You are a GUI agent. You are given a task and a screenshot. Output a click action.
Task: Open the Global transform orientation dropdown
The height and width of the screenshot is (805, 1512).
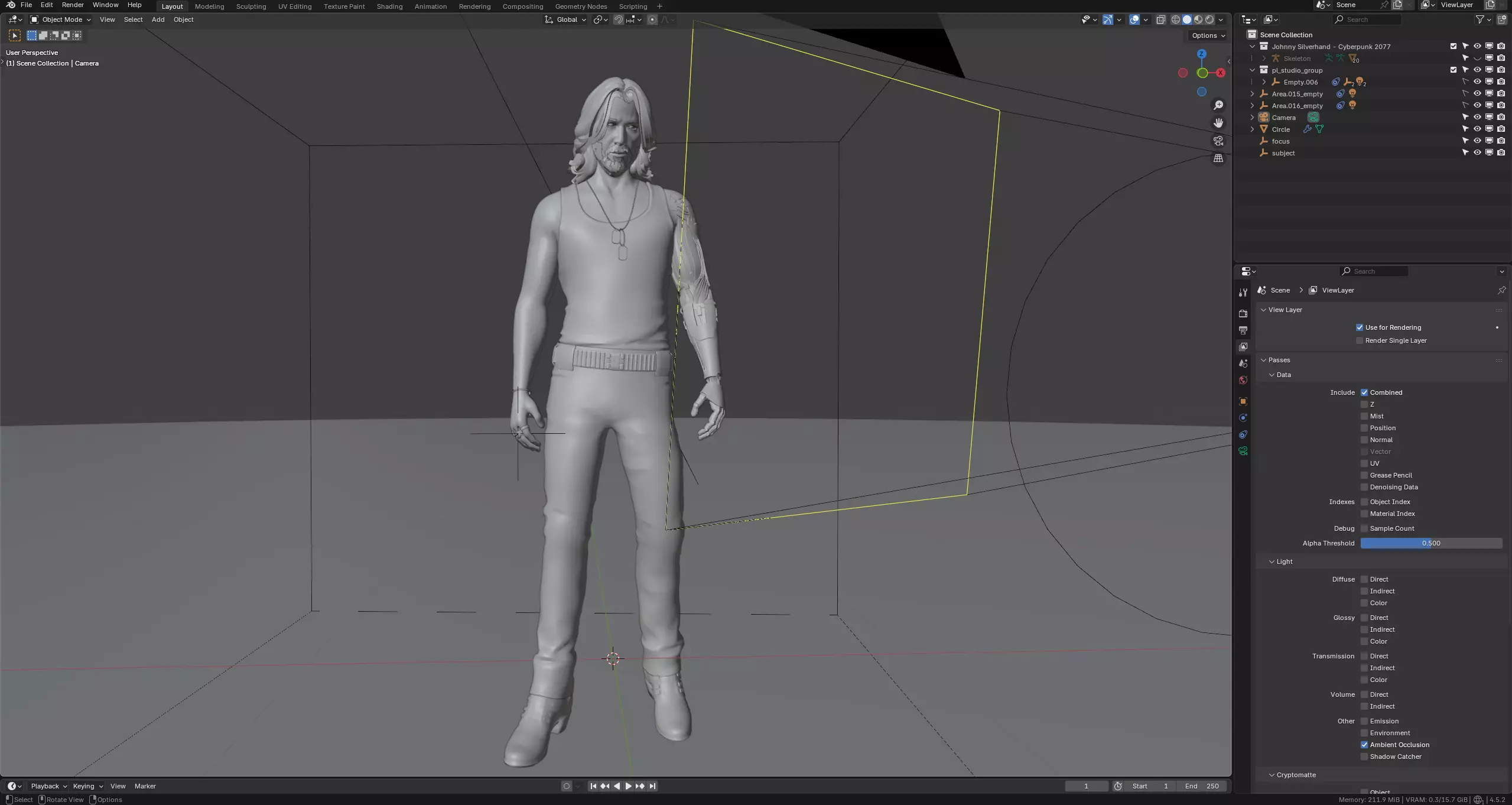pos(565,20)
